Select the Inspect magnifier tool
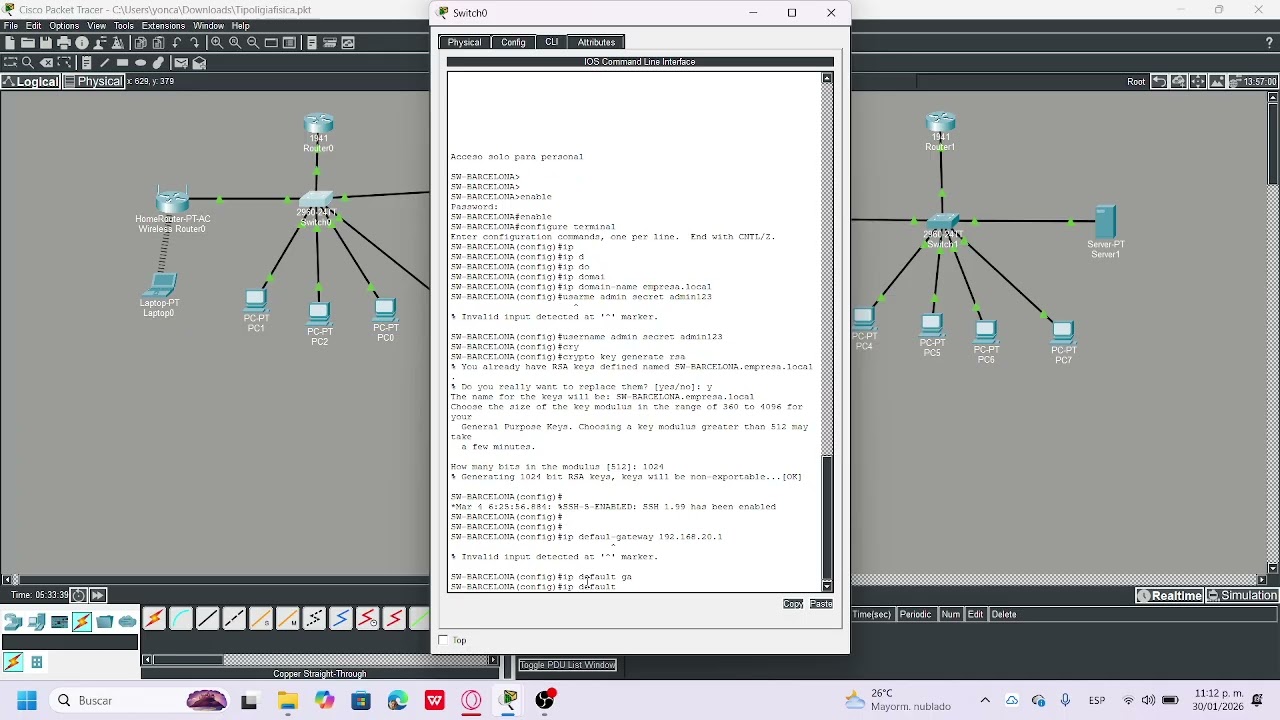The width and height of the screenshot is (1280, 720). [27, 63]
